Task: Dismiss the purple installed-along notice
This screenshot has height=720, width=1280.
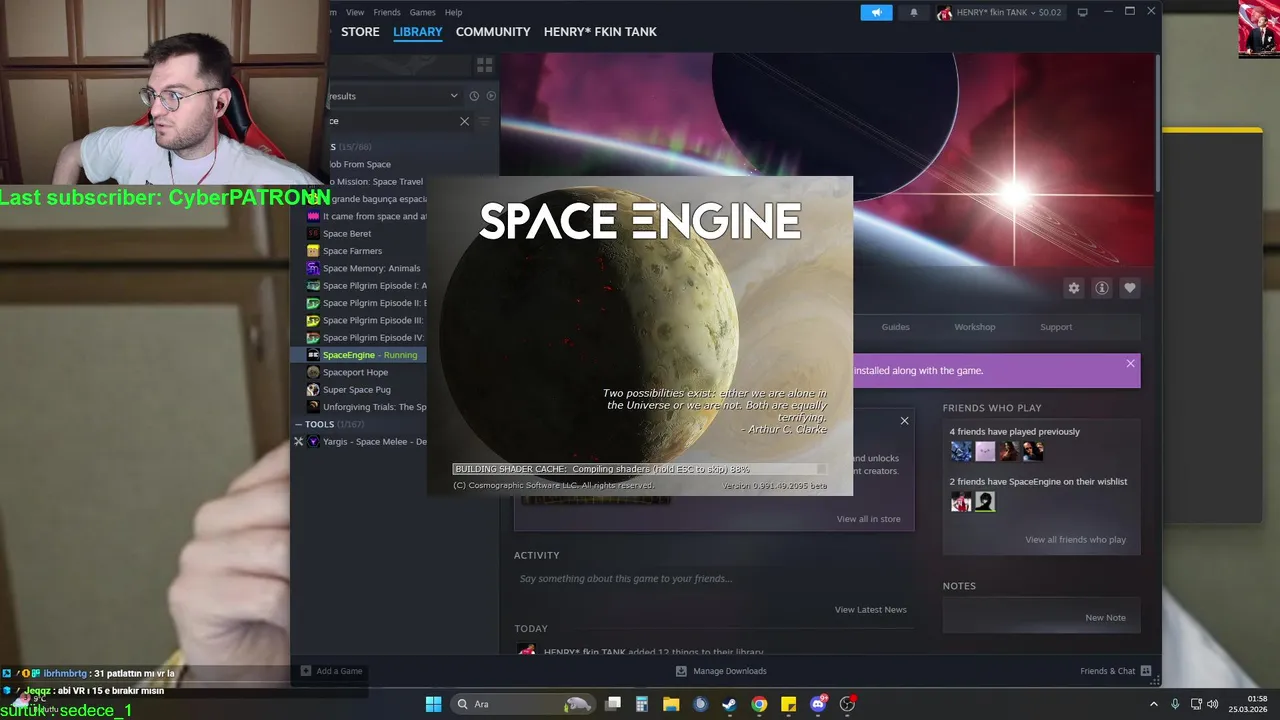Action: point(1131,363)
